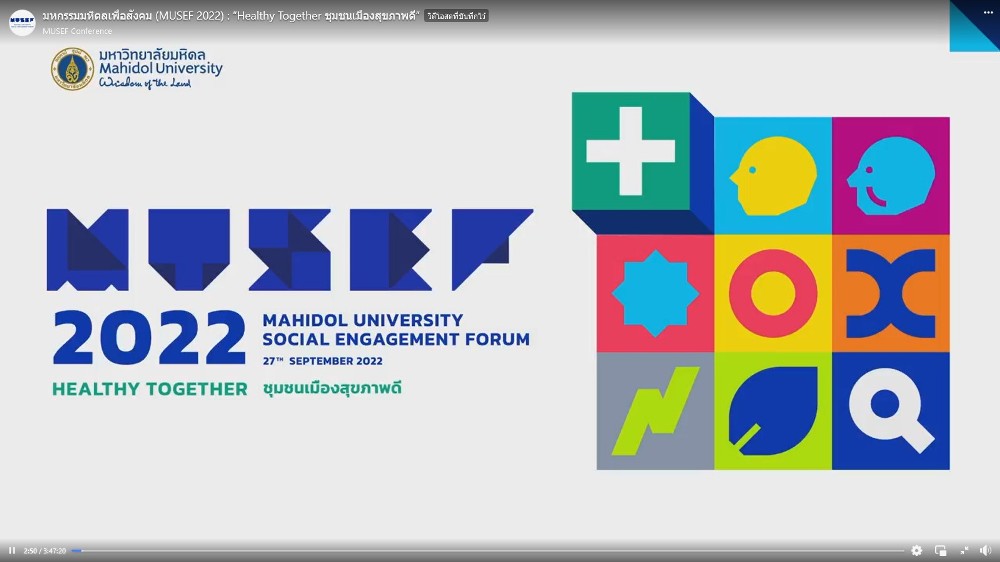Click the green lightning bolt tile

click(x=655, y=410)
